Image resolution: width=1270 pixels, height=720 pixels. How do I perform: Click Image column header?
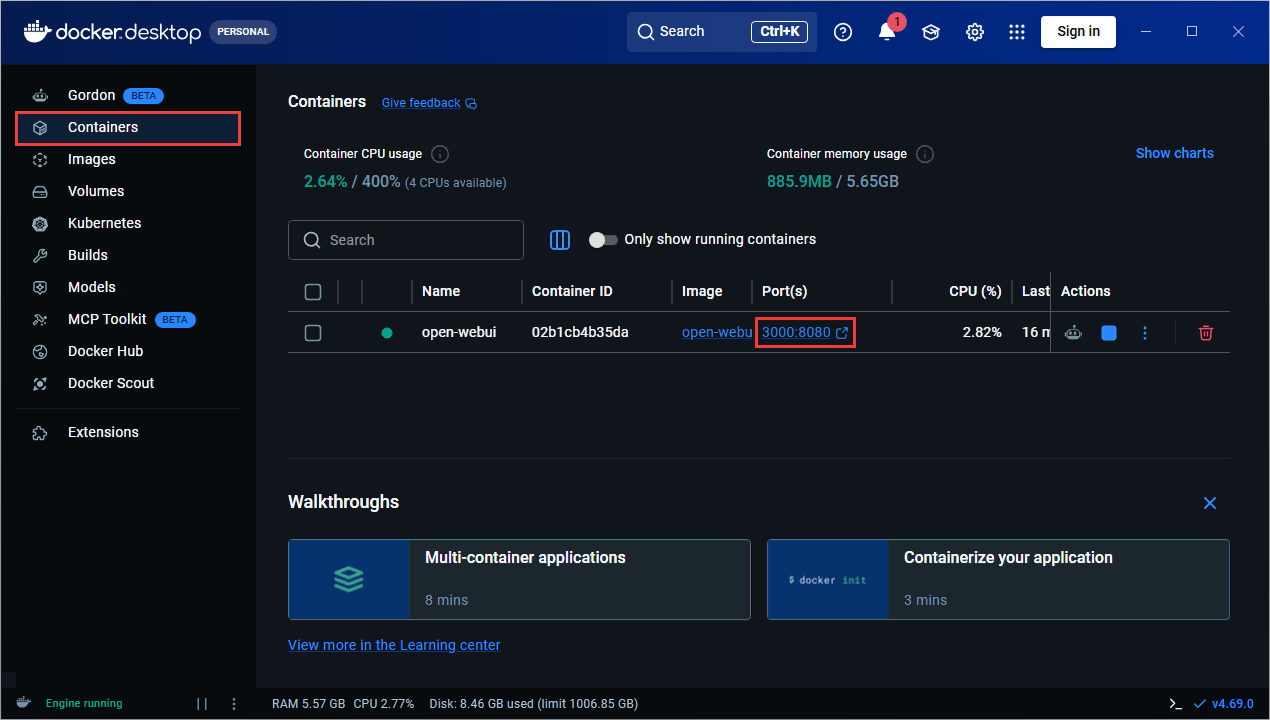[x=702, y=291]
